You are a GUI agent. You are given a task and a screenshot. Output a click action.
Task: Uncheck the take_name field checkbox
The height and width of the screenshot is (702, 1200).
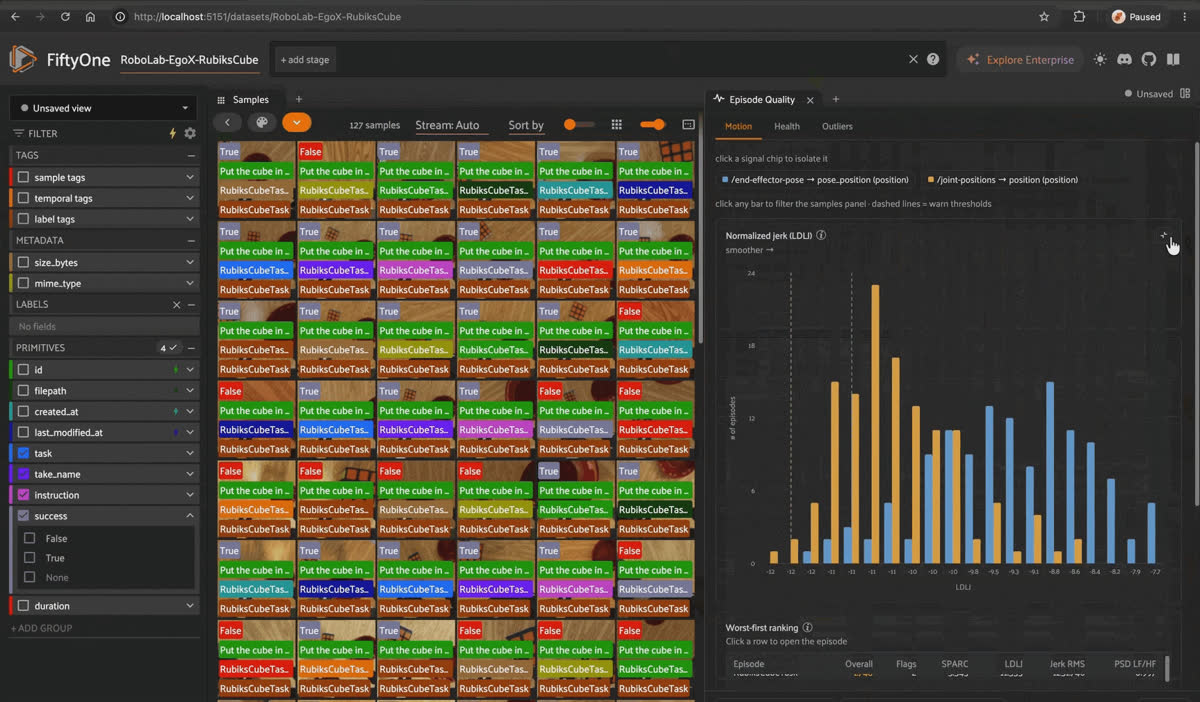pyautogui.click(x=24, y=474)
